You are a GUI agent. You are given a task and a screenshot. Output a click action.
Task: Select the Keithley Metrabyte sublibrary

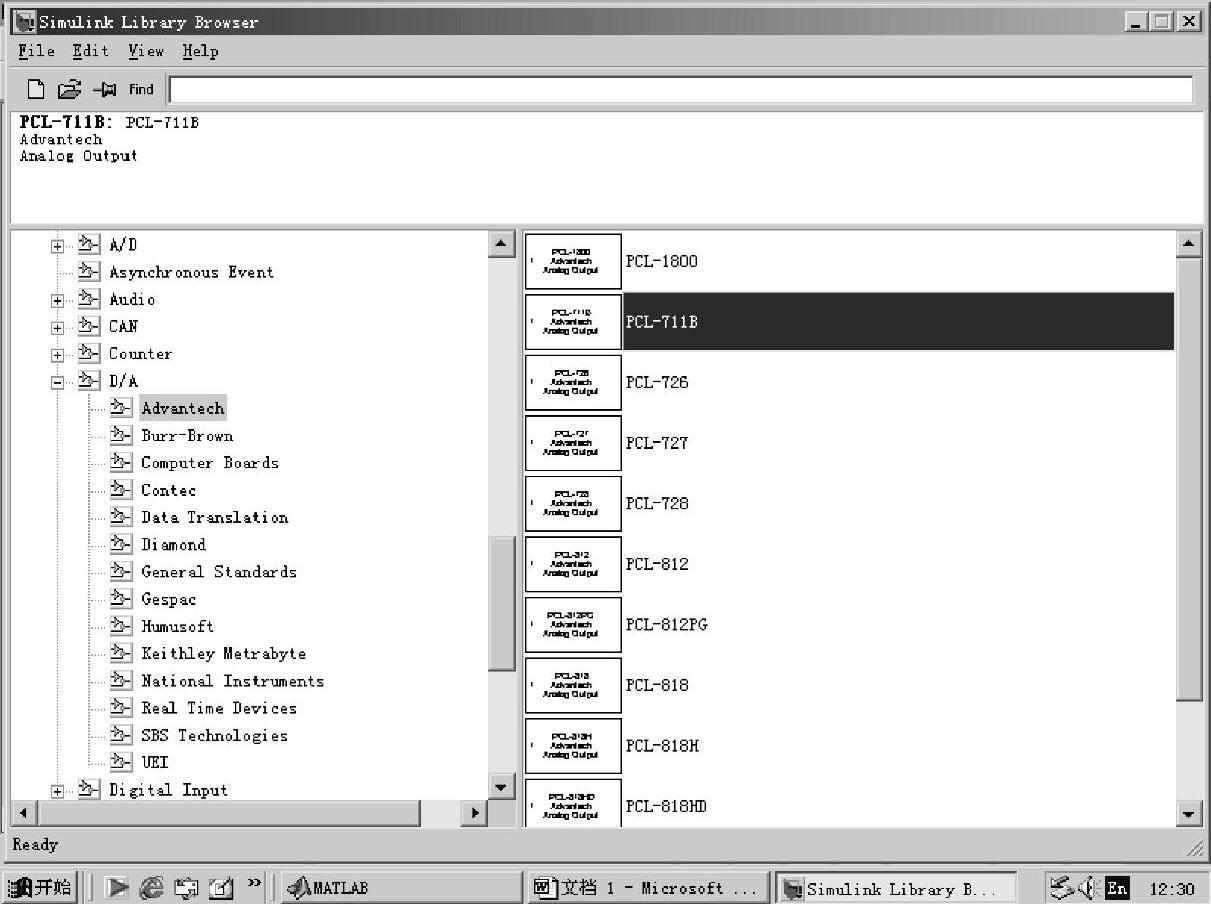[x=223, y=654]
